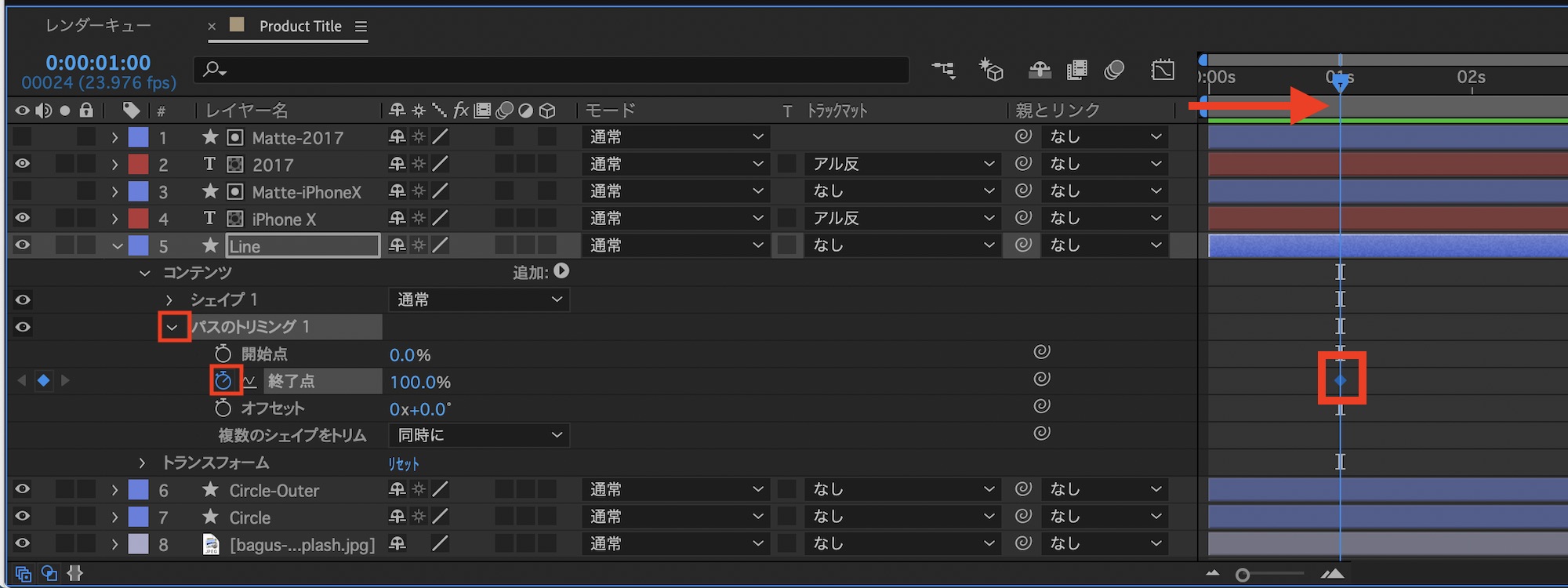The width and height of the screenshot is (1568, 588).
Task: Hide the Circle-Outer layer
Action: coord(23,490)
